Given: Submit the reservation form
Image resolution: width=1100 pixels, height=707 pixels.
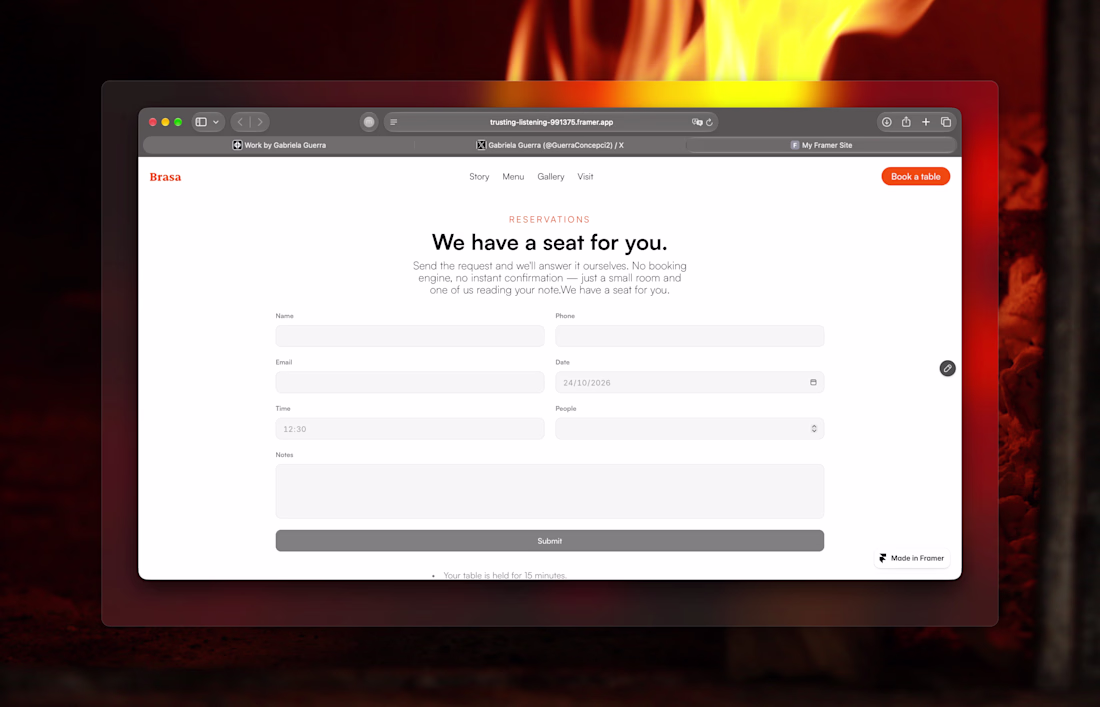Looking at the screenshot, I should point(550,541).
